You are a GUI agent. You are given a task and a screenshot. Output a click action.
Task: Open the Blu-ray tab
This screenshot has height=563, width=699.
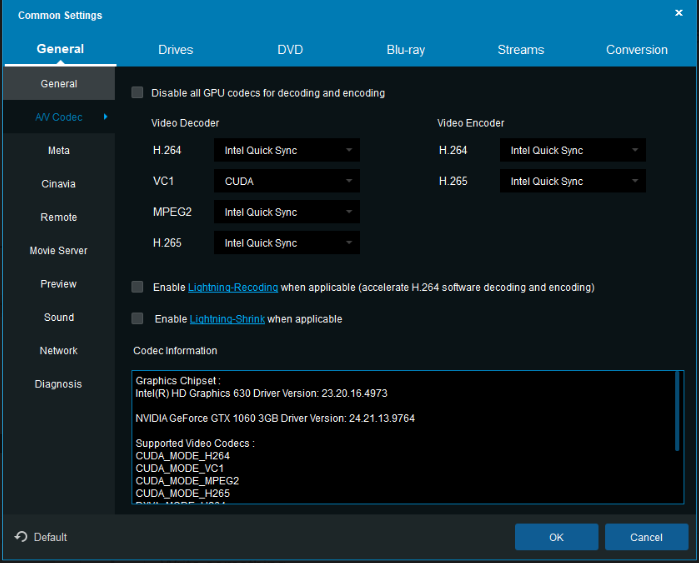(x=405, y=50)
